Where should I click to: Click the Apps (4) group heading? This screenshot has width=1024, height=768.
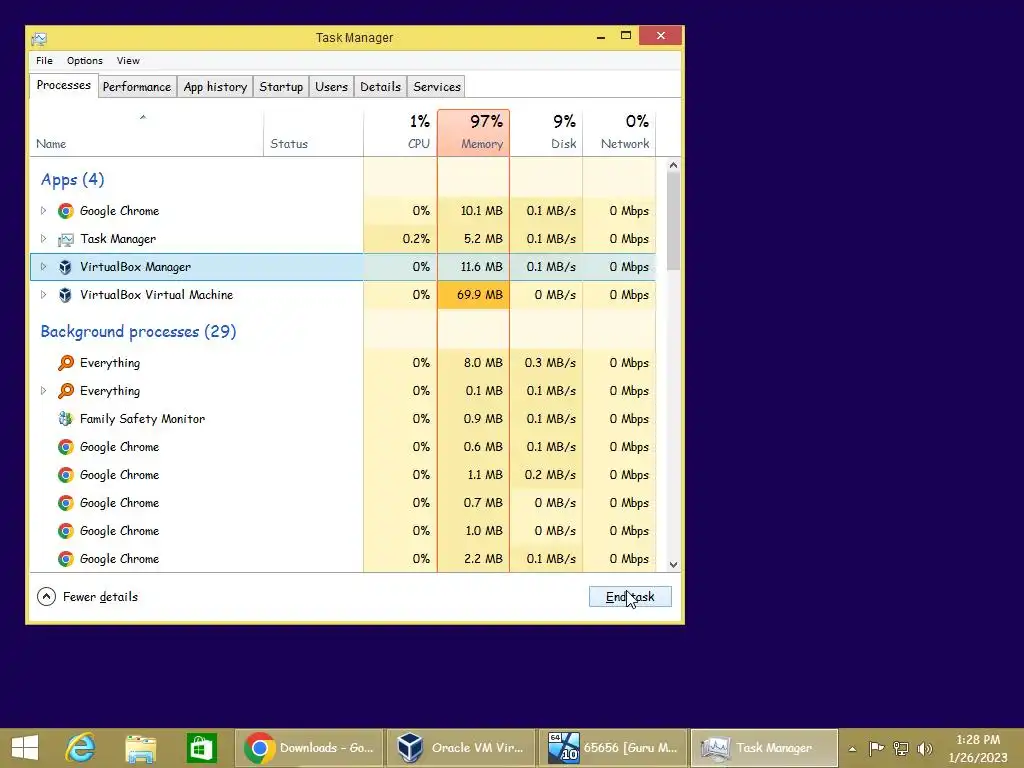[x=72, y=180]
